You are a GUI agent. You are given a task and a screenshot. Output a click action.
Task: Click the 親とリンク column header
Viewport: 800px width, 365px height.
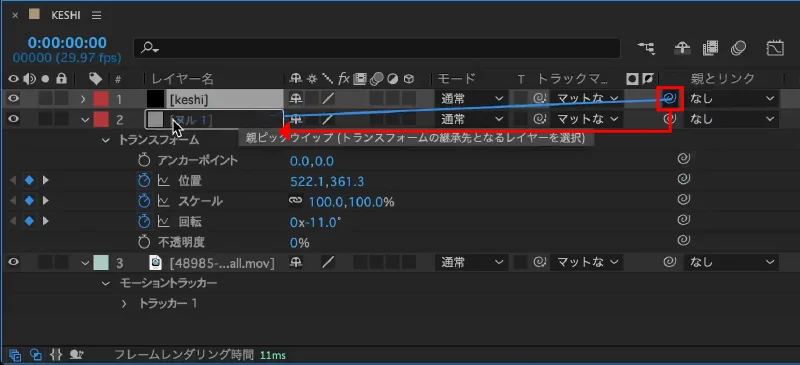(722, 79)
